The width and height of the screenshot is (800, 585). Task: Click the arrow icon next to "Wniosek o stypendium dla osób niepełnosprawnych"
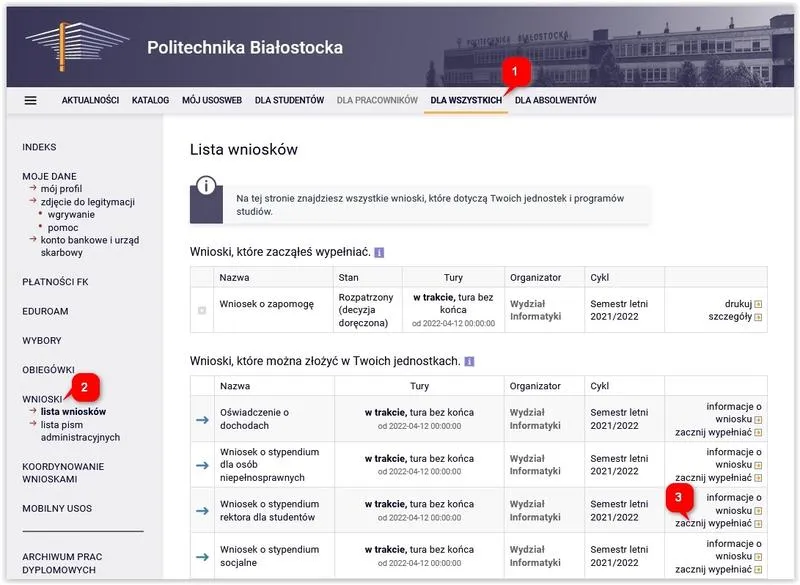coord(201,465)
